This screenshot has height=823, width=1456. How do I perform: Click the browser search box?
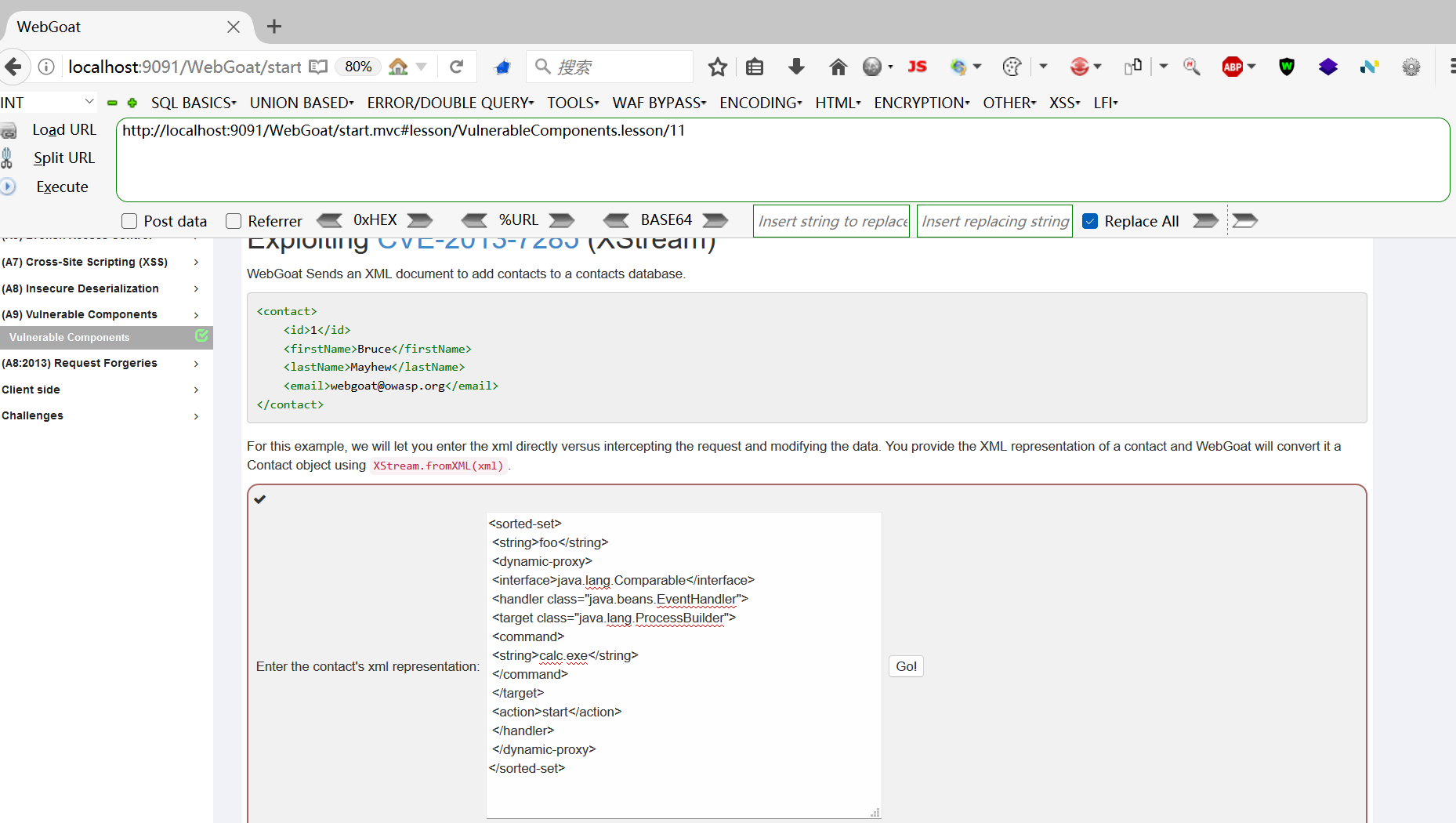[x=610, y=67]
